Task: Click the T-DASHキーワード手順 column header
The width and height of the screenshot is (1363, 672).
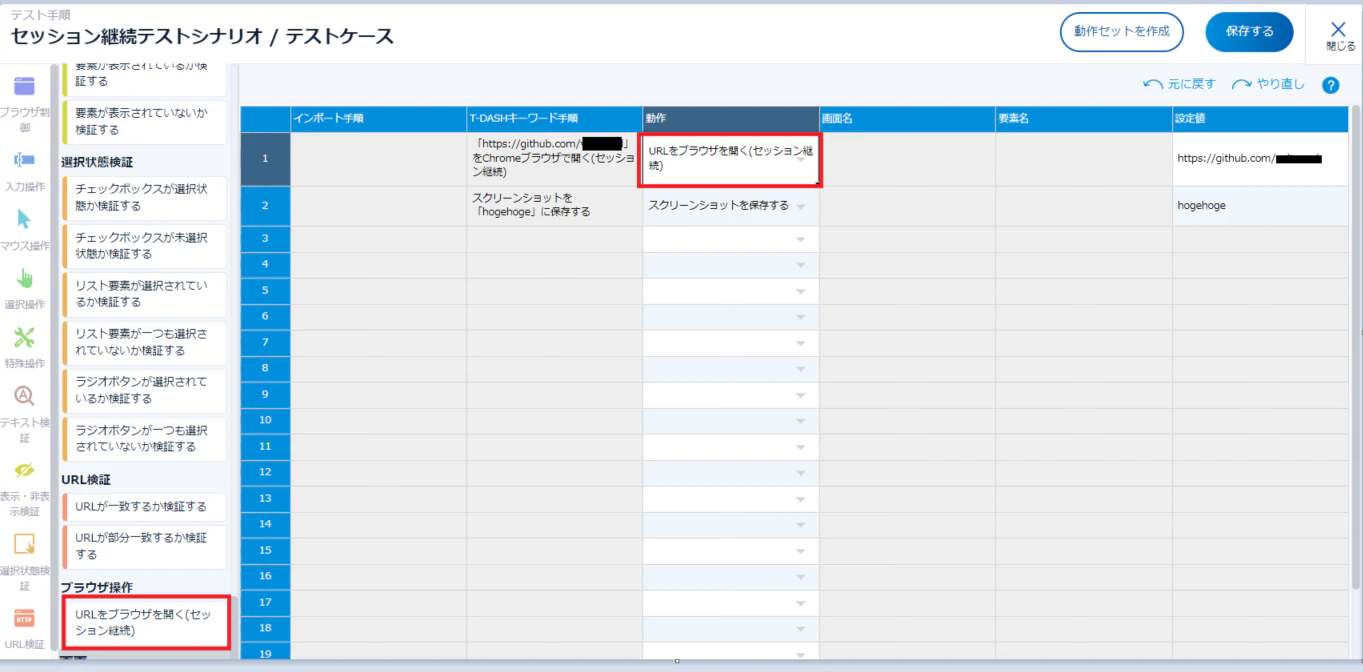Action: pyautogui.click(x=554, y=119)
